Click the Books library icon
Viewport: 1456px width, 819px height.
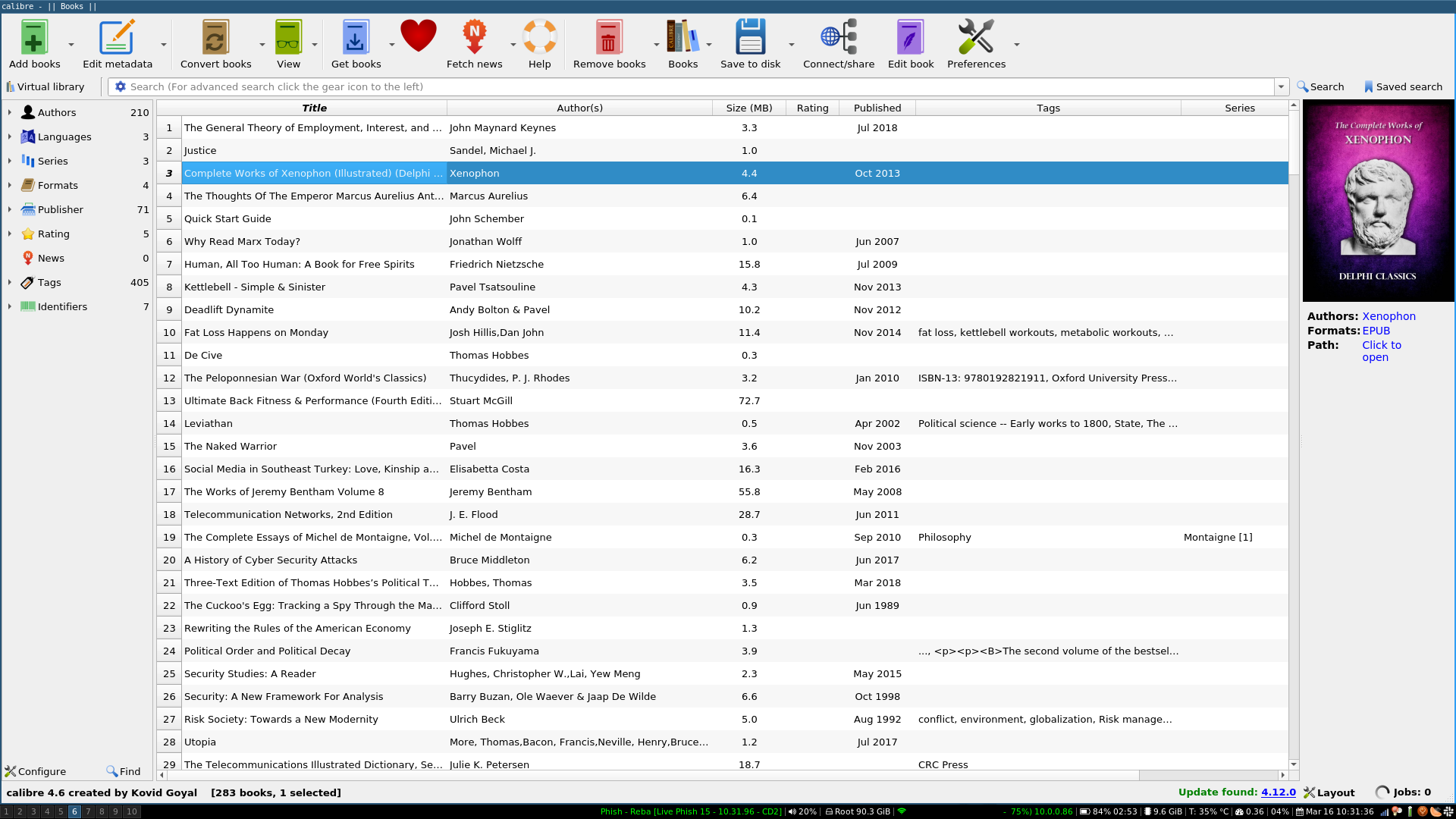682,38
